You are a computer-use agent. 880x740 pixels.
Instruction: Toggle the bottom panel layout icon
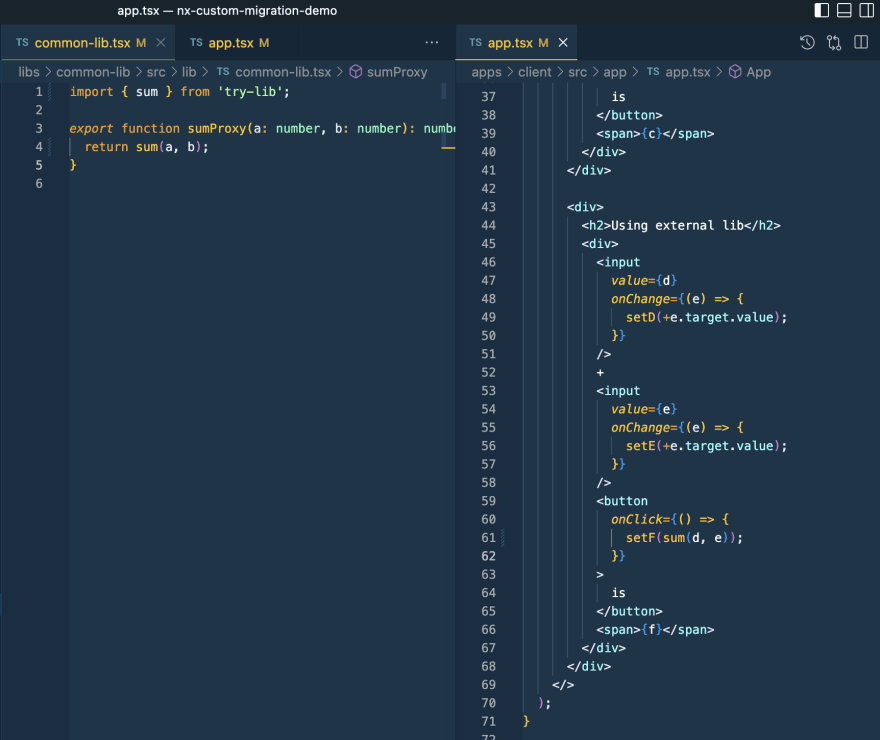pyautogui.click(x=844, y=11)
